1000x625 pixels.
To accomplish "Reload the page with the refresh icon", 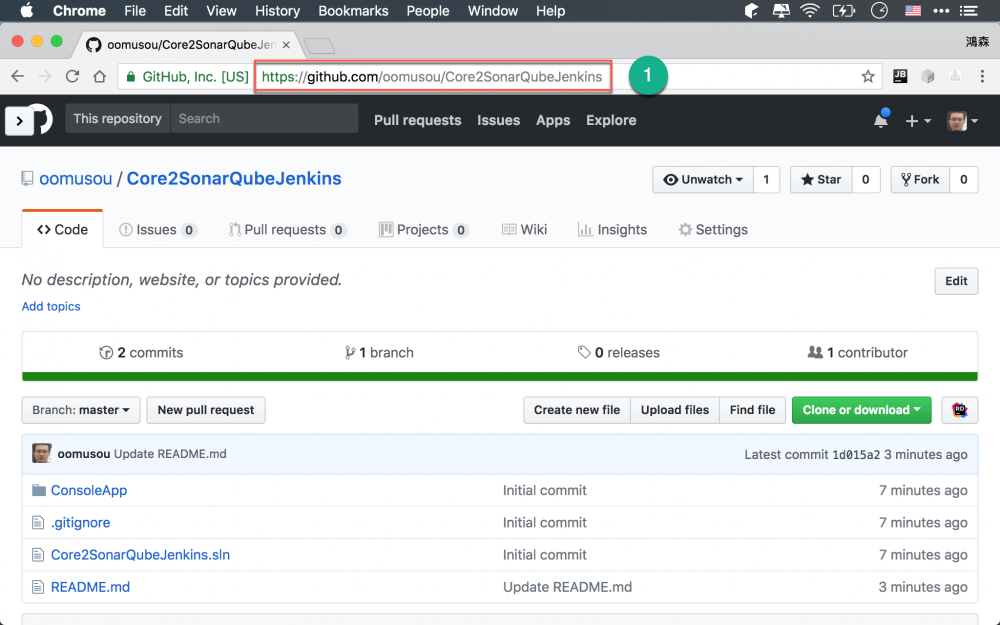I will pyautogui.click(x=72, y=77).
